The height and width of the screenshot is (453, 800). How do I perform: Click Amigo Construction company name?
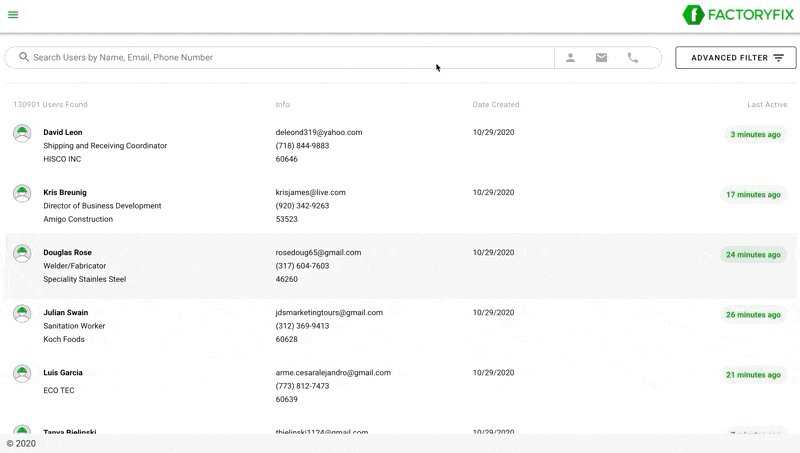pos(78,219)
